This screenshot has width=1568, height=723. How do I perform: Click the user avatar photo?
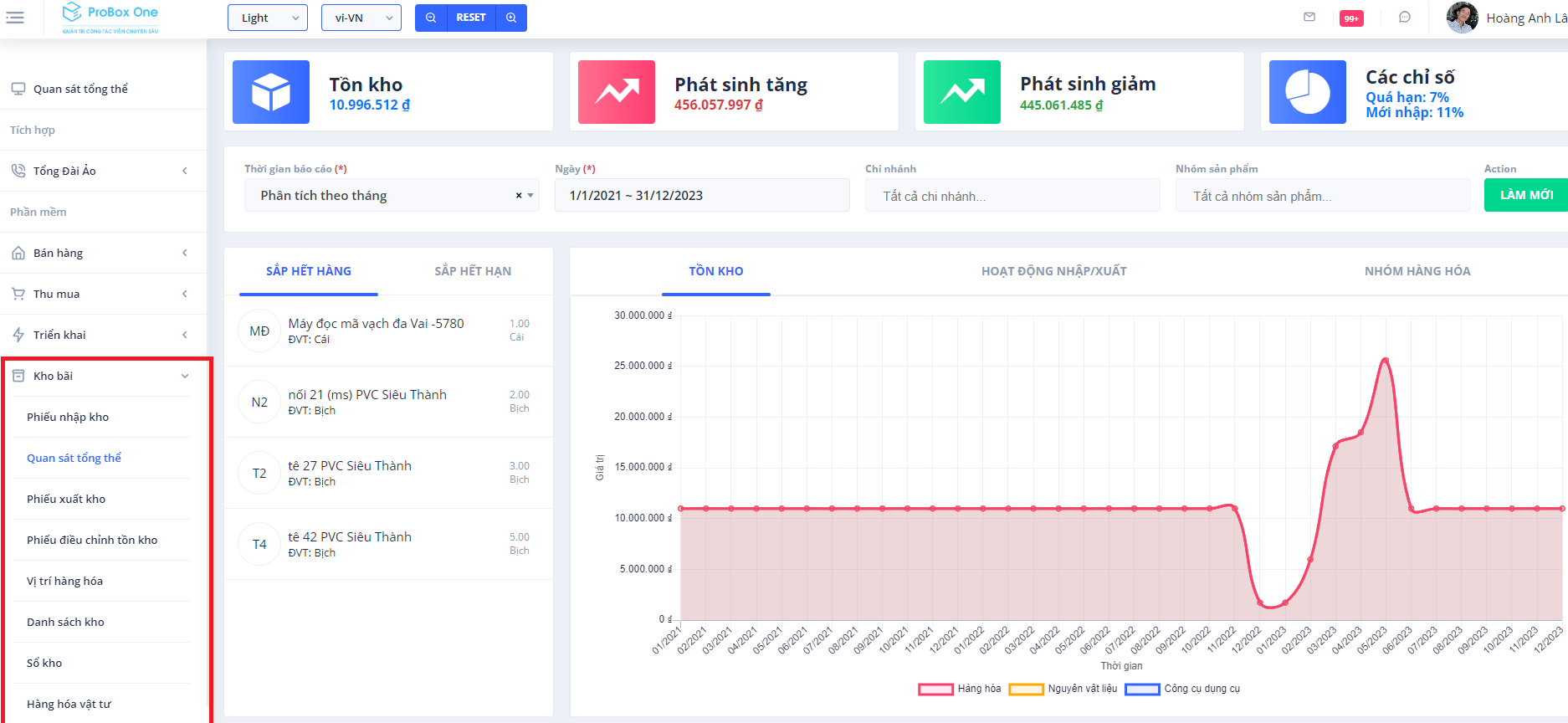pos(1462,18)
